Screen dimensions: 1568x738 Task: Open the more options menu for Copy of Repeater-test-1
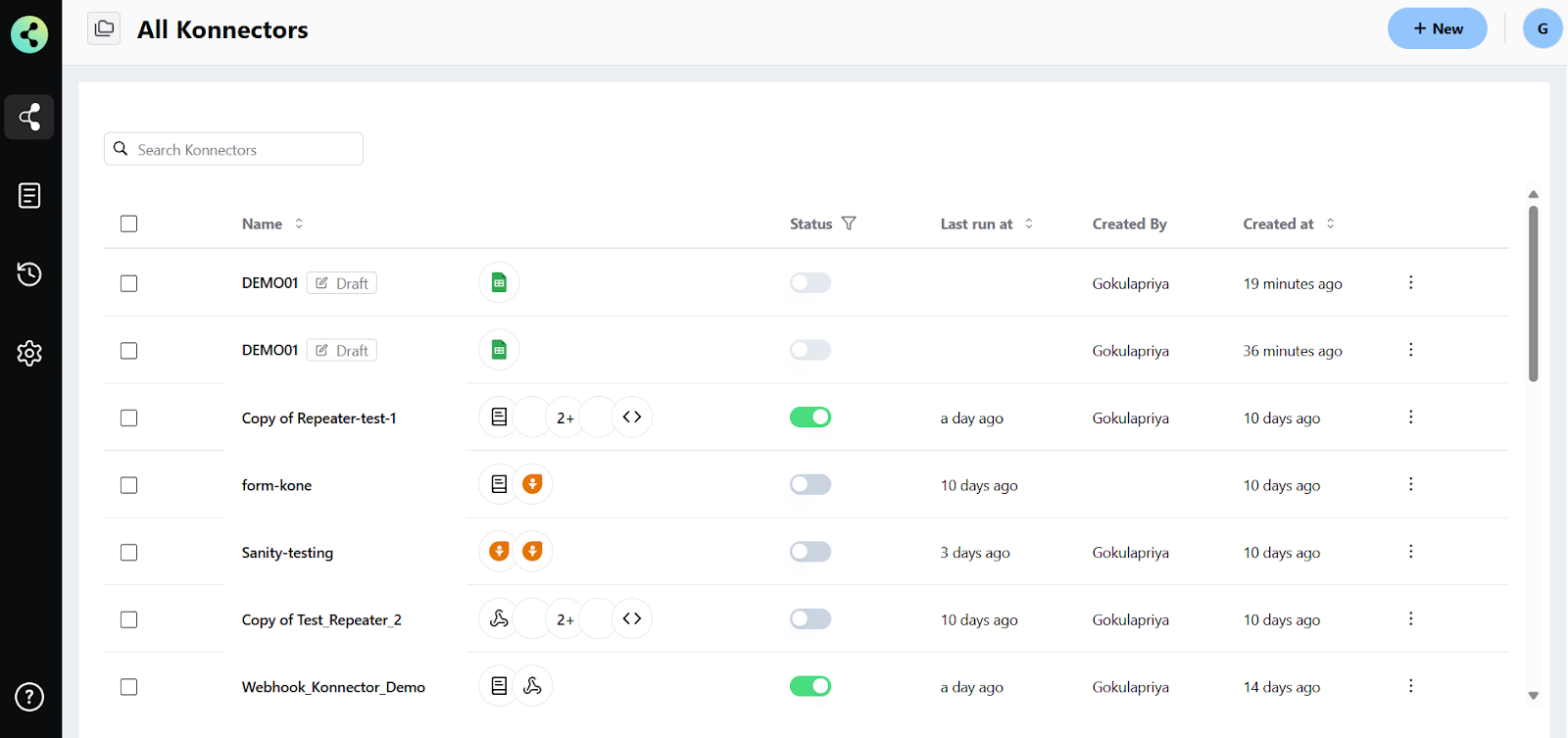click(x=1411, y=417)
